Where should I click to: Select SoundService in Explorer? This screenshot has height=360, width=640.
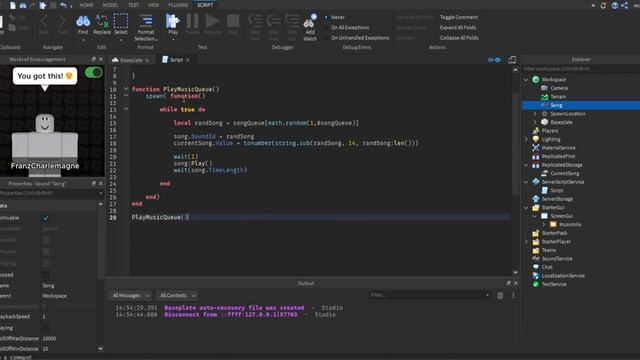point(557,259)
